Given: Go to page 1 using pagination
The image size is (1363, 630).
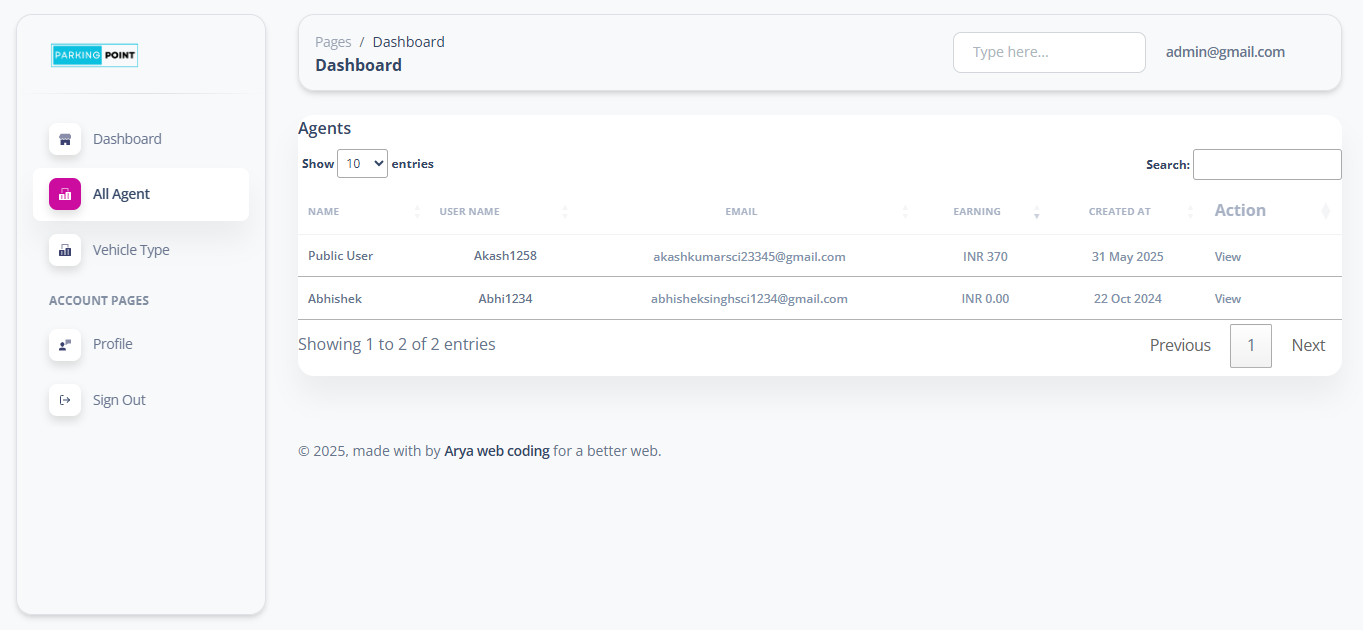Looking at the screenshot, I should (x=1250, y=345).
